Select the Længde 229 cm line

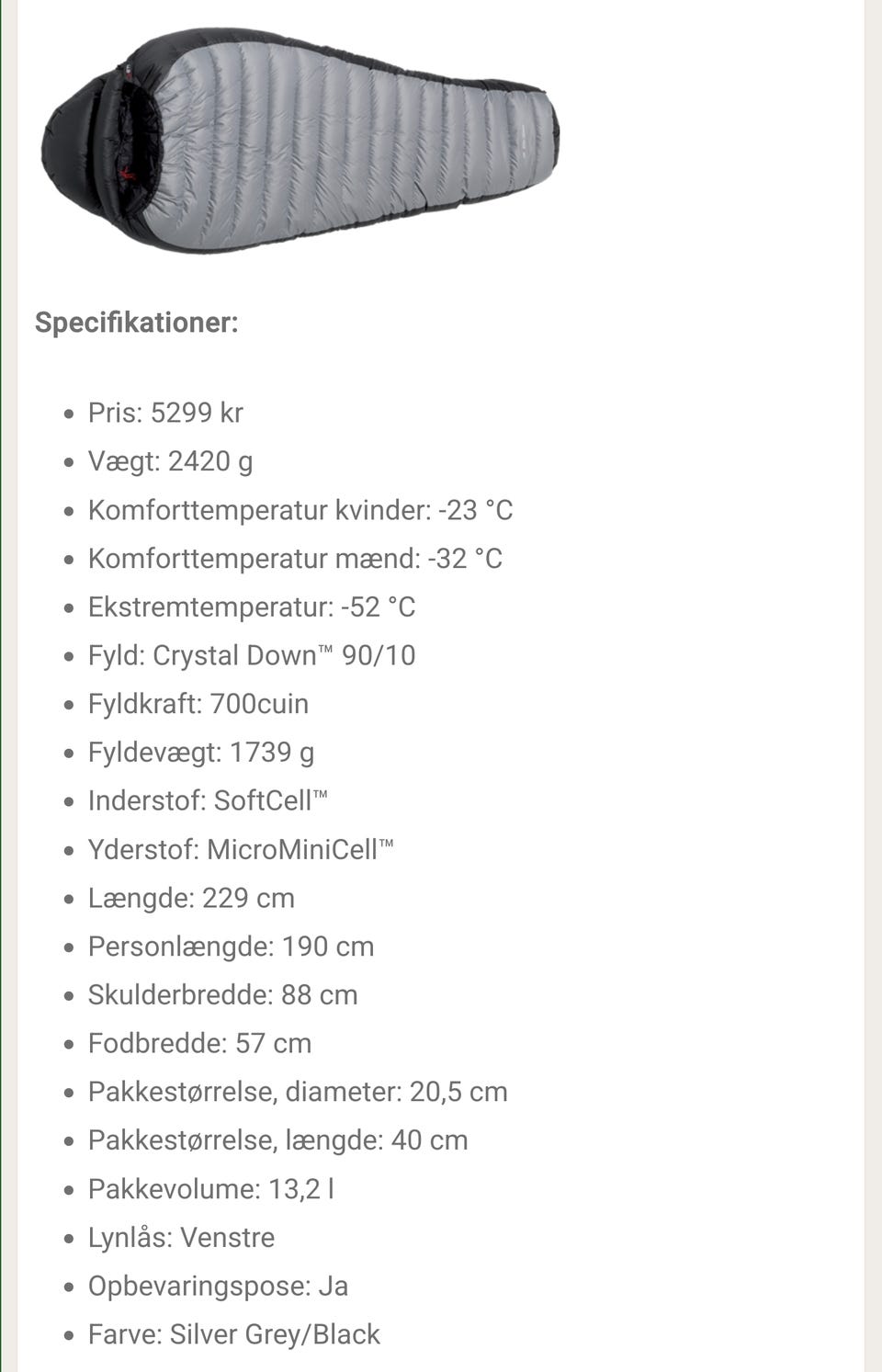click(191, 898)
